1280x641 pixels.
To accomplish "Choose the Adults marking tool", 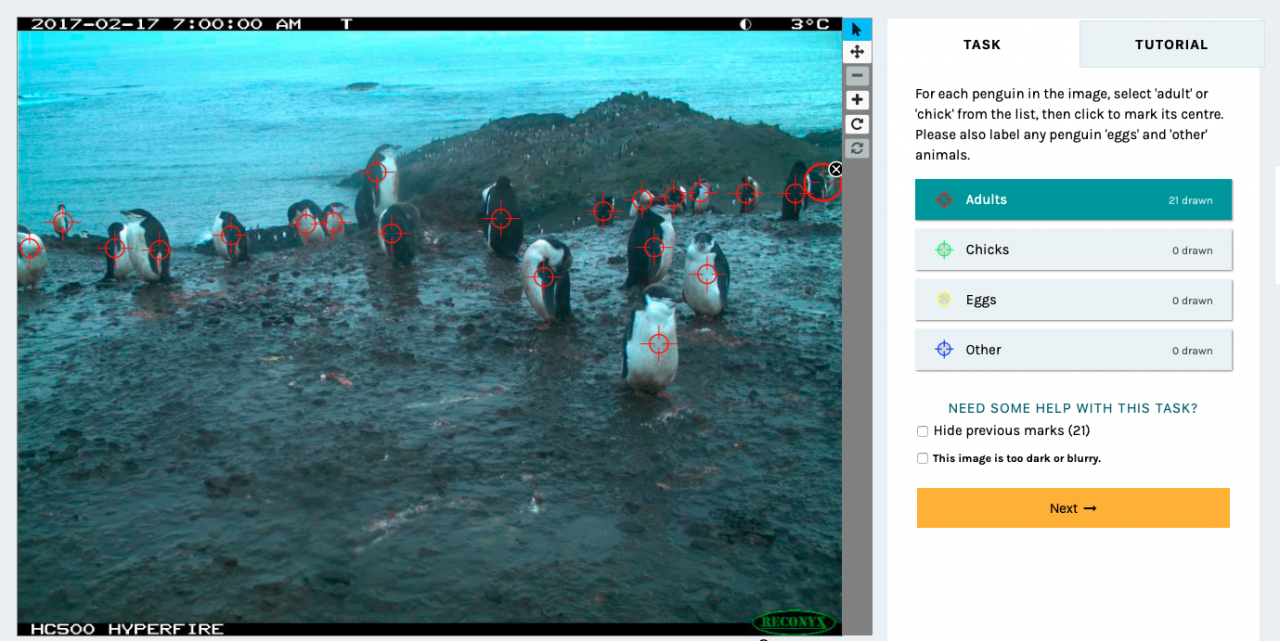I will click(1073, 200).
